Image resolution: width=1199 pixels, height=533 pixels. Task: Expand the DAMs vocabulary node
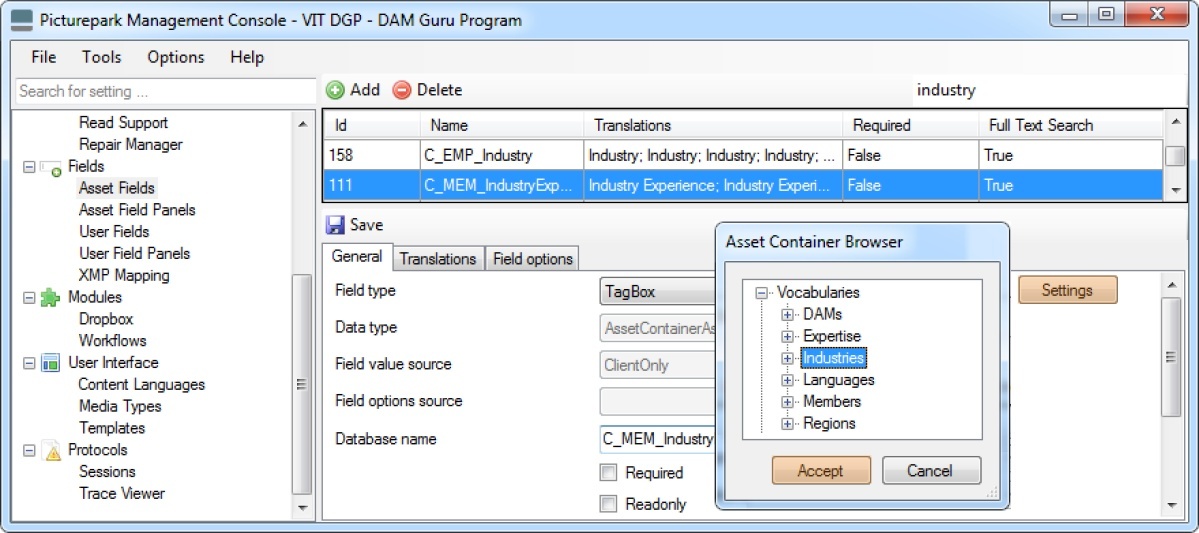[x=787, y=314]
